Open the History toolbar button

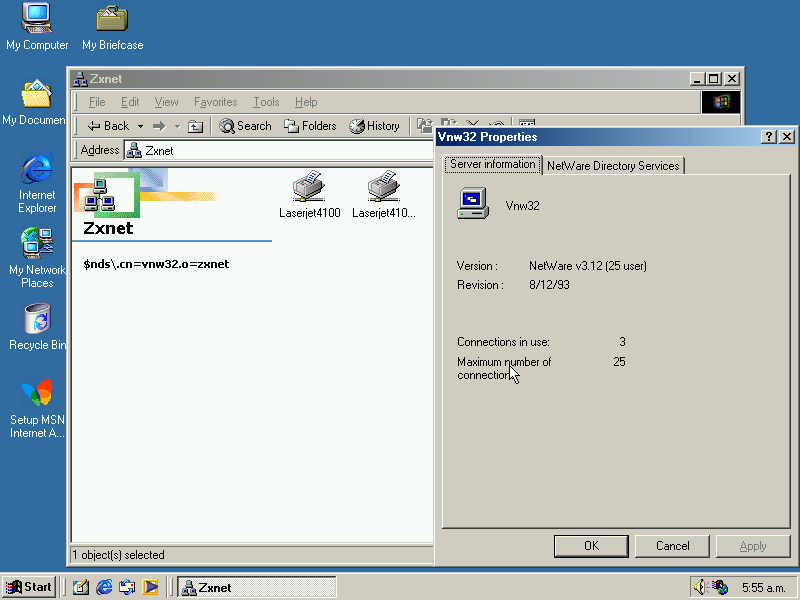(x=374, y=126)
